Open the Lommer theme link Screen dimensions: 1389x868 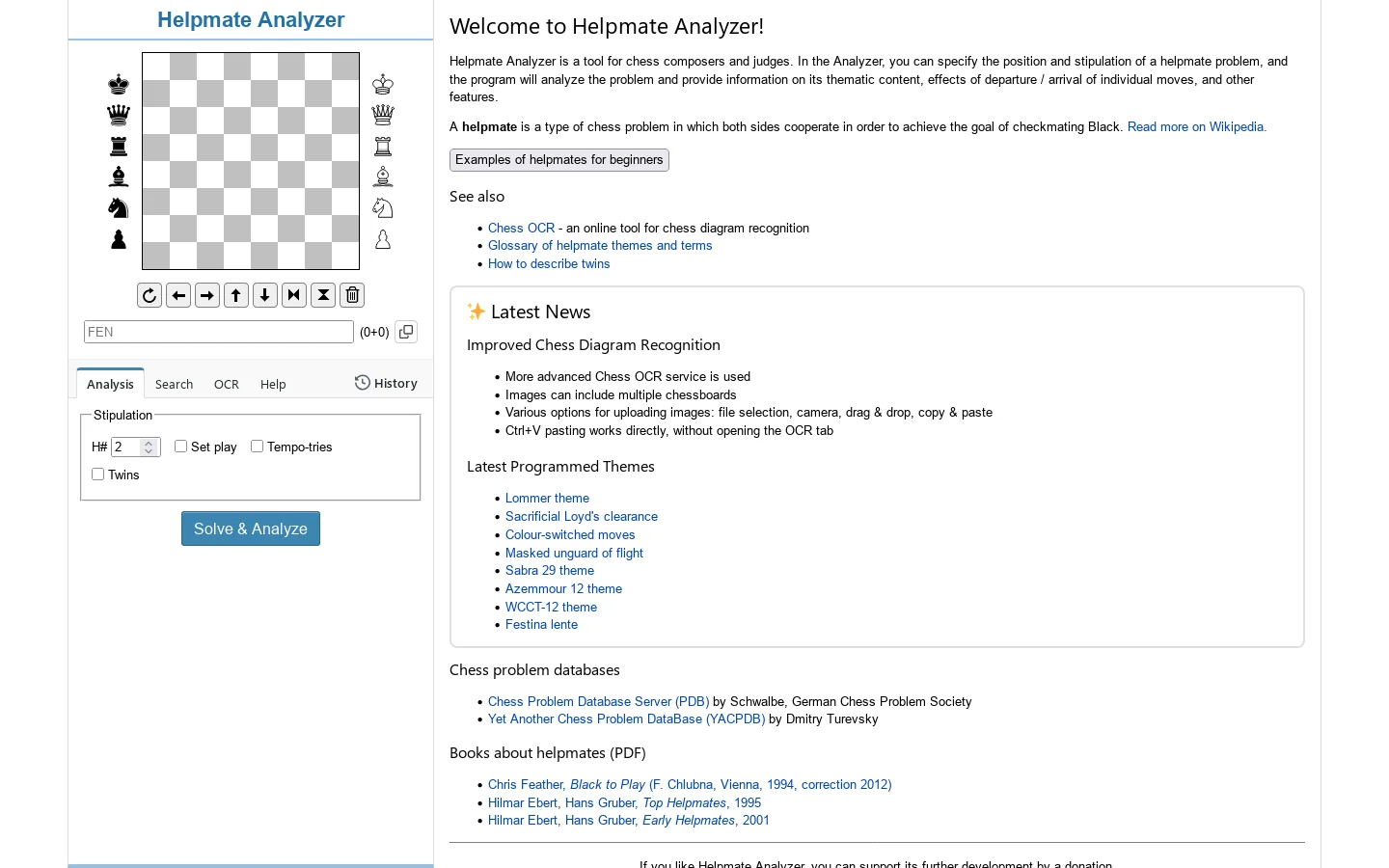(x=547, y=499)
